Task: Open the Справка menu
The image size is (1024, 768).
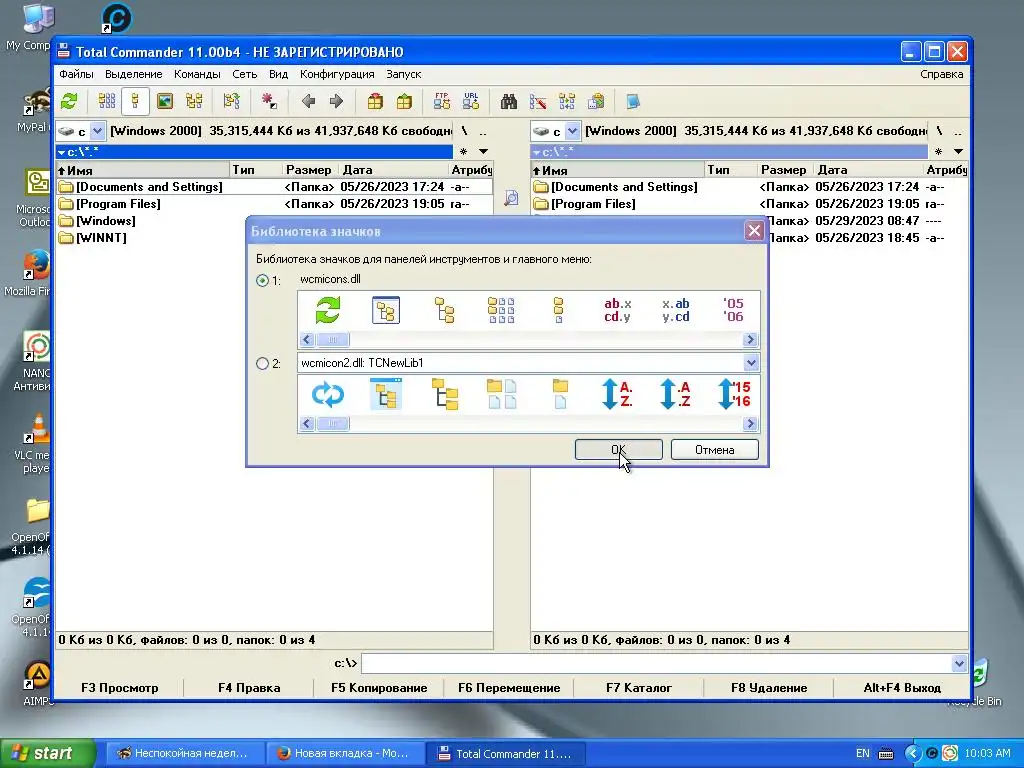Action: (941, 74)
